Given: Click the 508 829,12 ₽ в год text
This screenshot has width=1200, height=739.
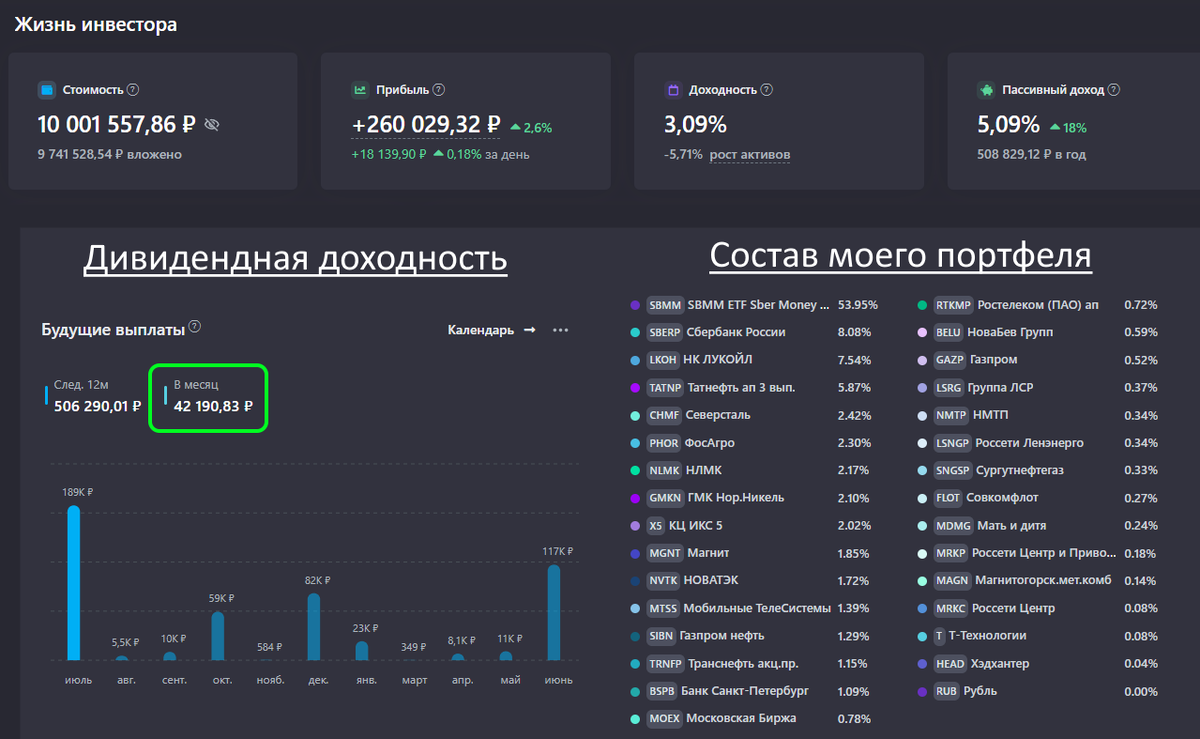Looking at the screenshot, I should 1031,155.
